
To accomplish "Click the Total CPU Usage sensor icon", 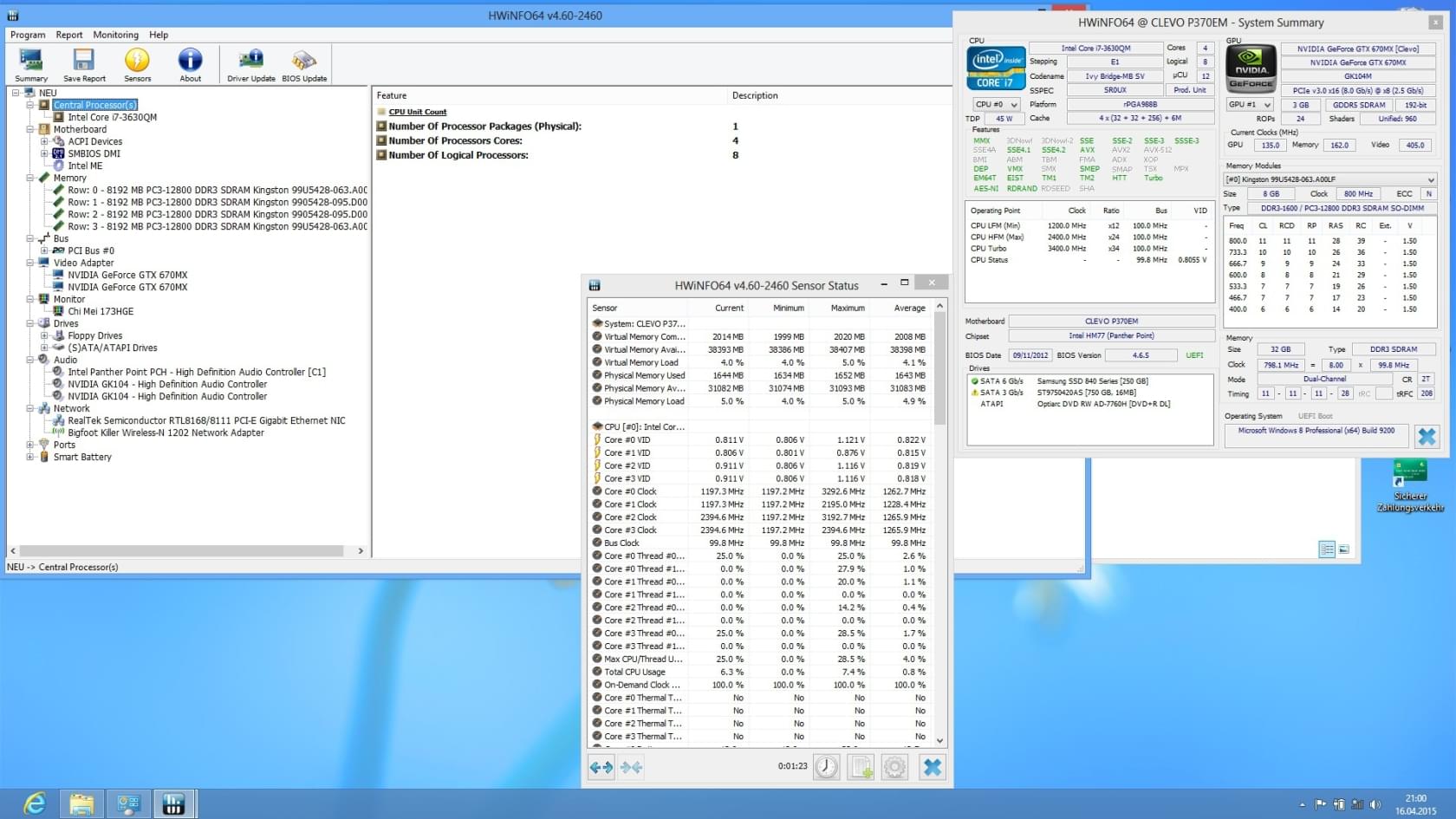I will 597,672.
